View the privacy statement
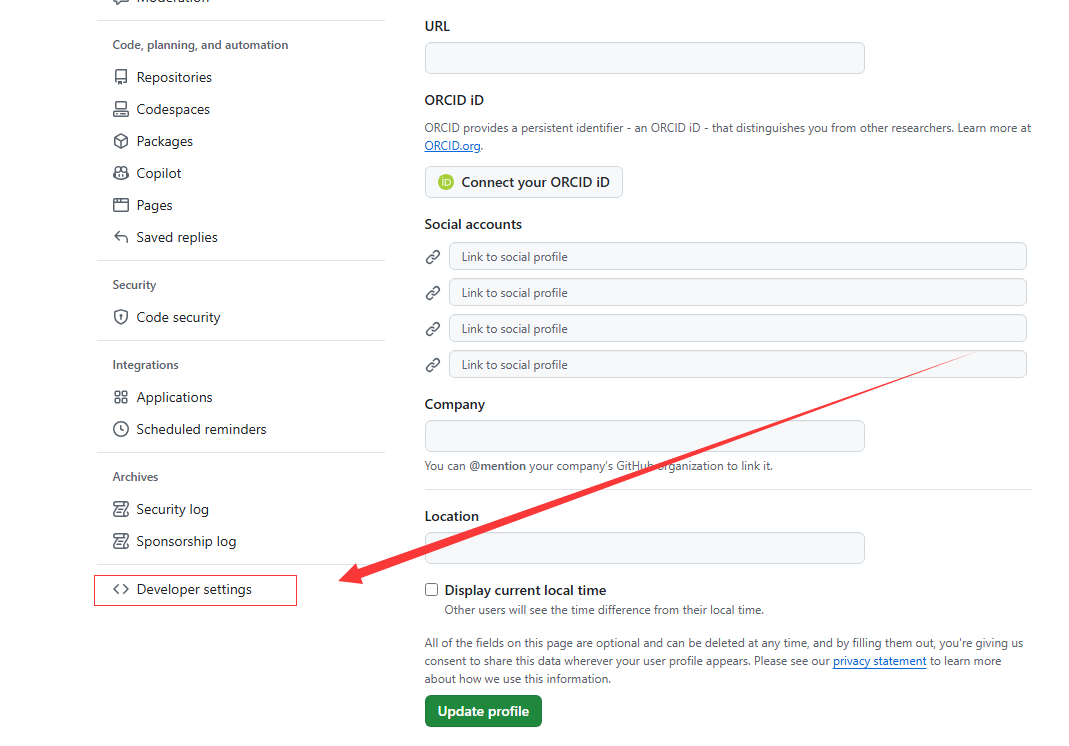This screenshot has height=746, width=1069. [x=879, y=661]
